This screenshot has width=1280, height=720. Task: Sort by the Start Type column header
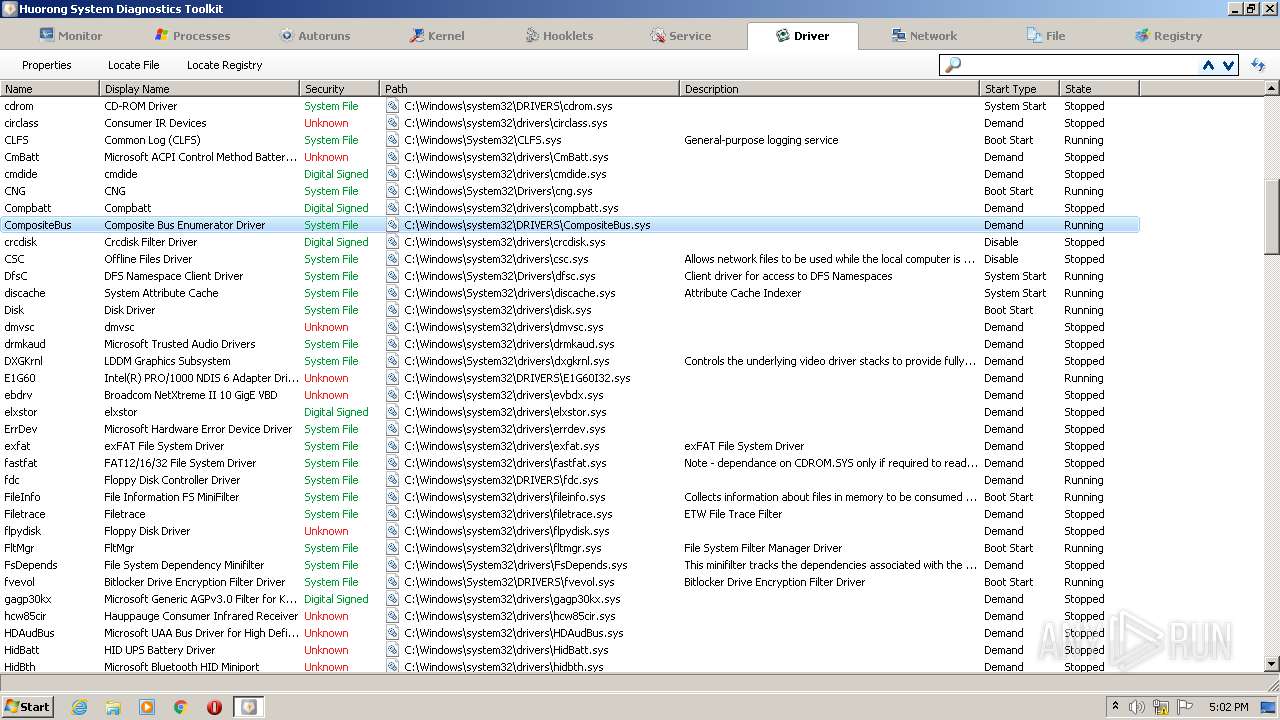click(1020, 89)
